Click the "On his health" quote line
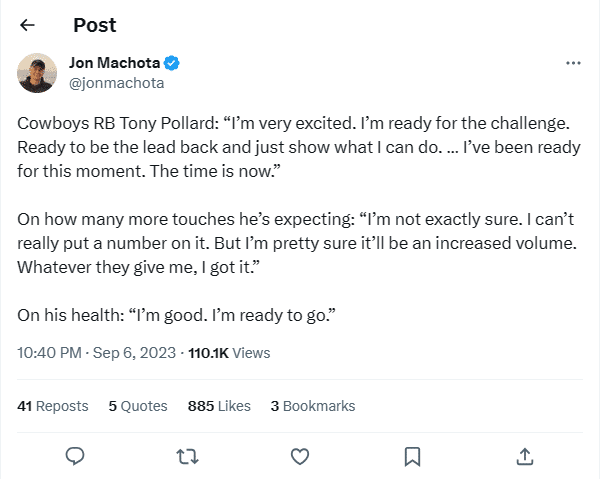Screen dimensions: 601x479 coord(176,315)
